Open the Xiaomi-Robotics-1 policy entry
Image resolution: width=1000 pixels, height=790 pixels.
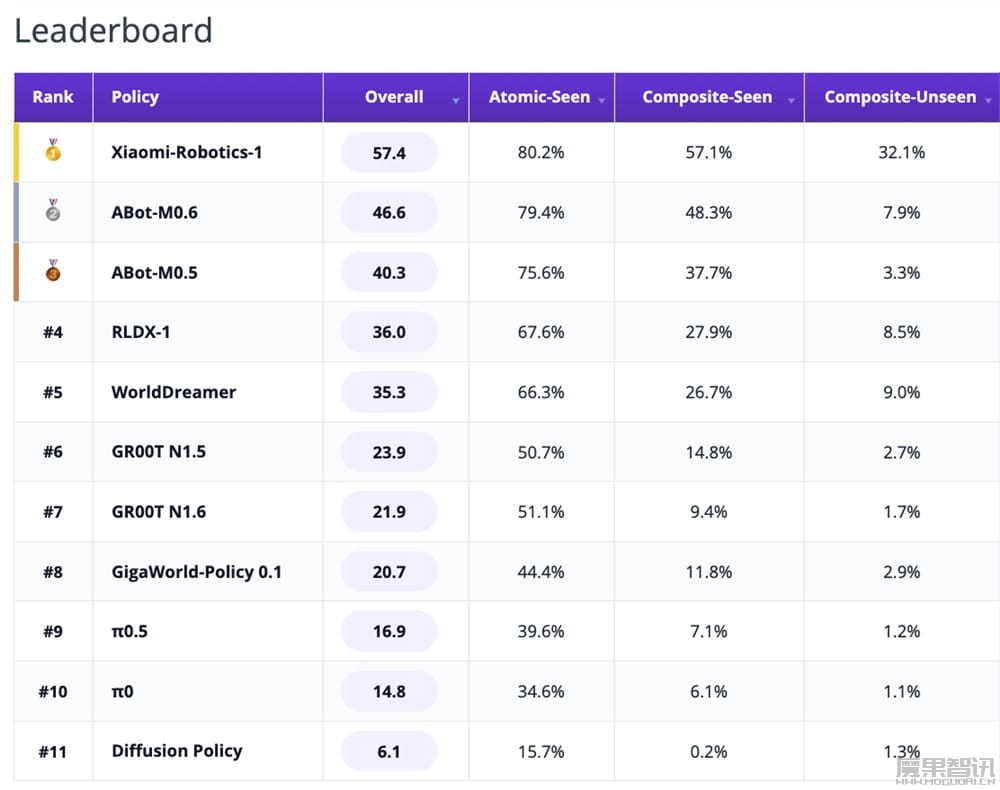(x=186, y=152)
